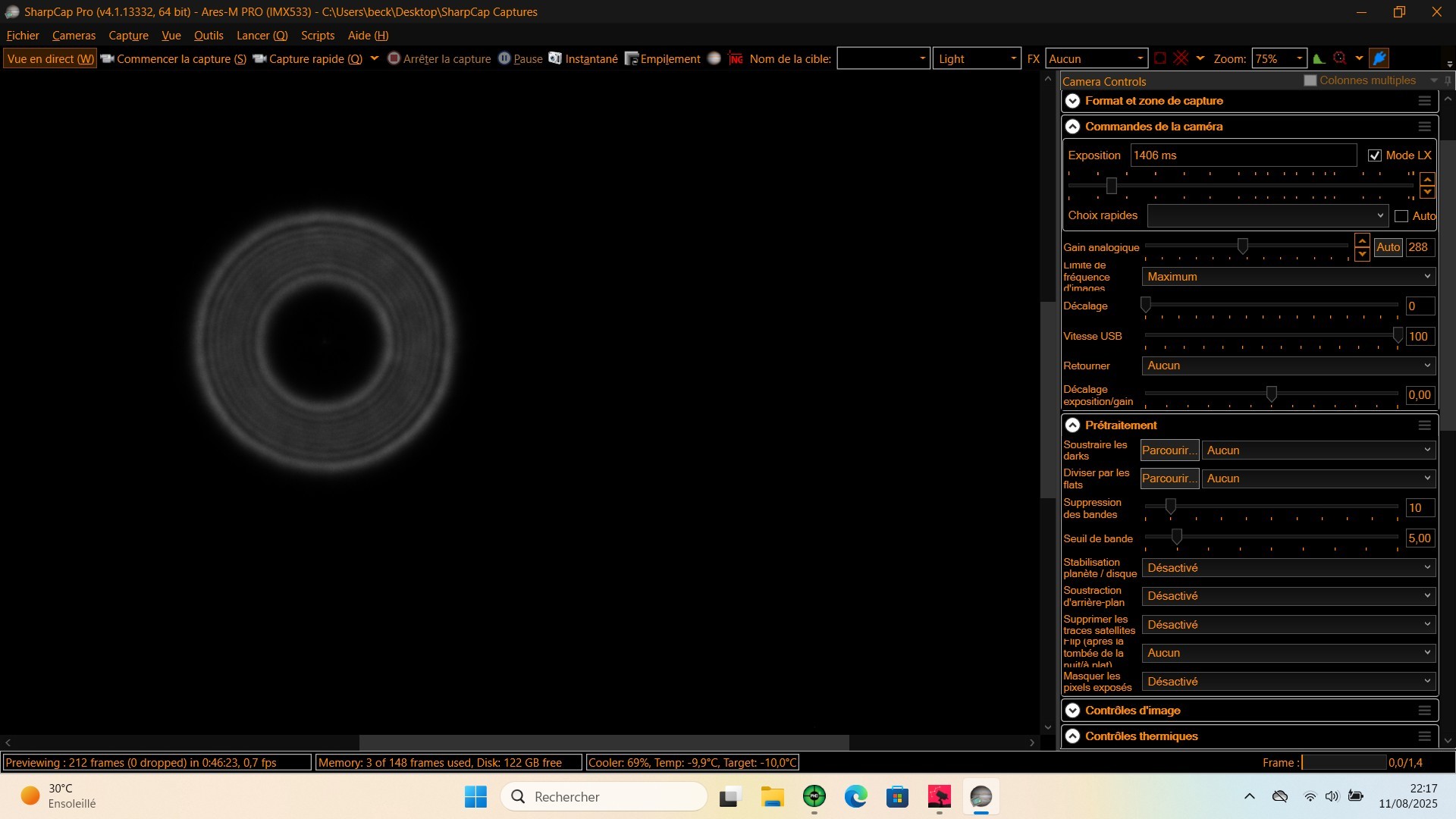1456x819 pixels.
Task: Take a snapshot with the Instantané icon
Action: pyautogui.click(x=555, y=58)
